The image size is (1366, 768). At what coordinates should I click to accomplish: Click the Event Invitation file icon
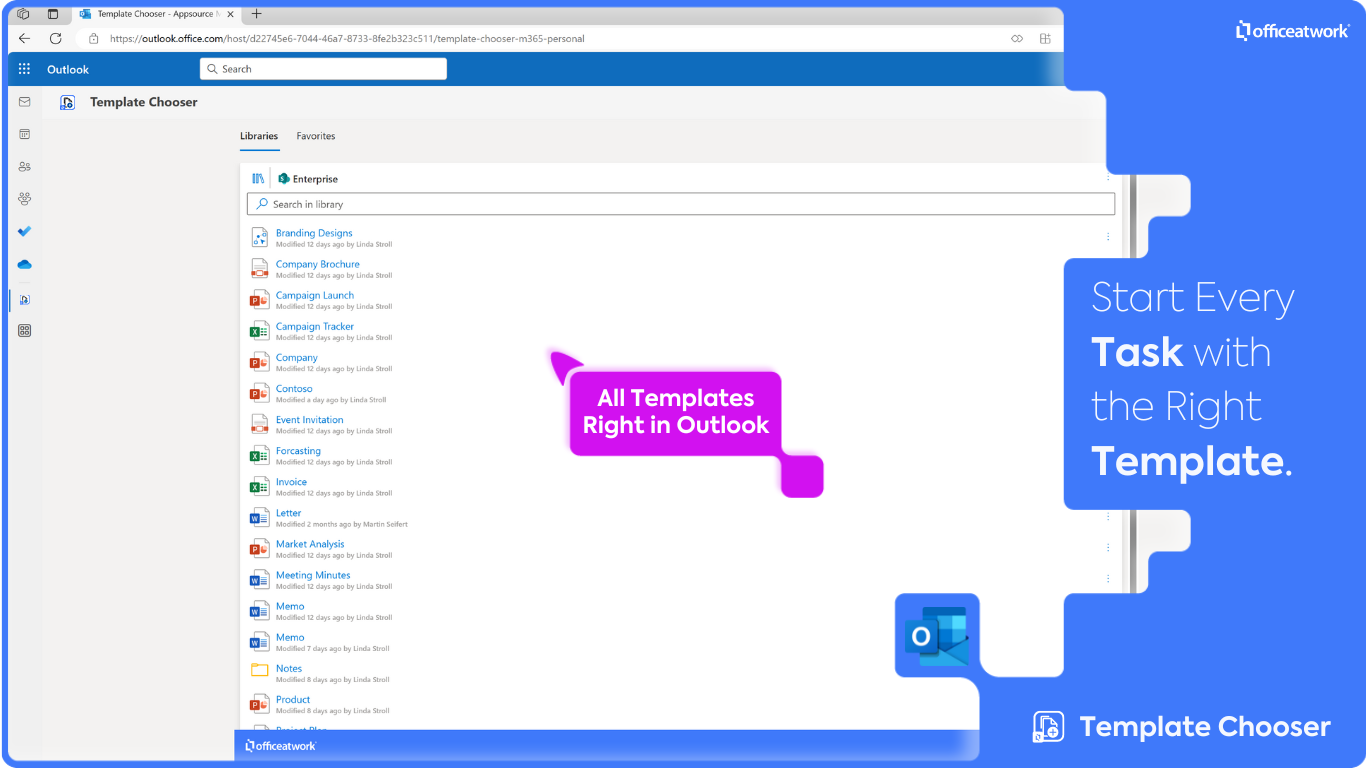259,424
